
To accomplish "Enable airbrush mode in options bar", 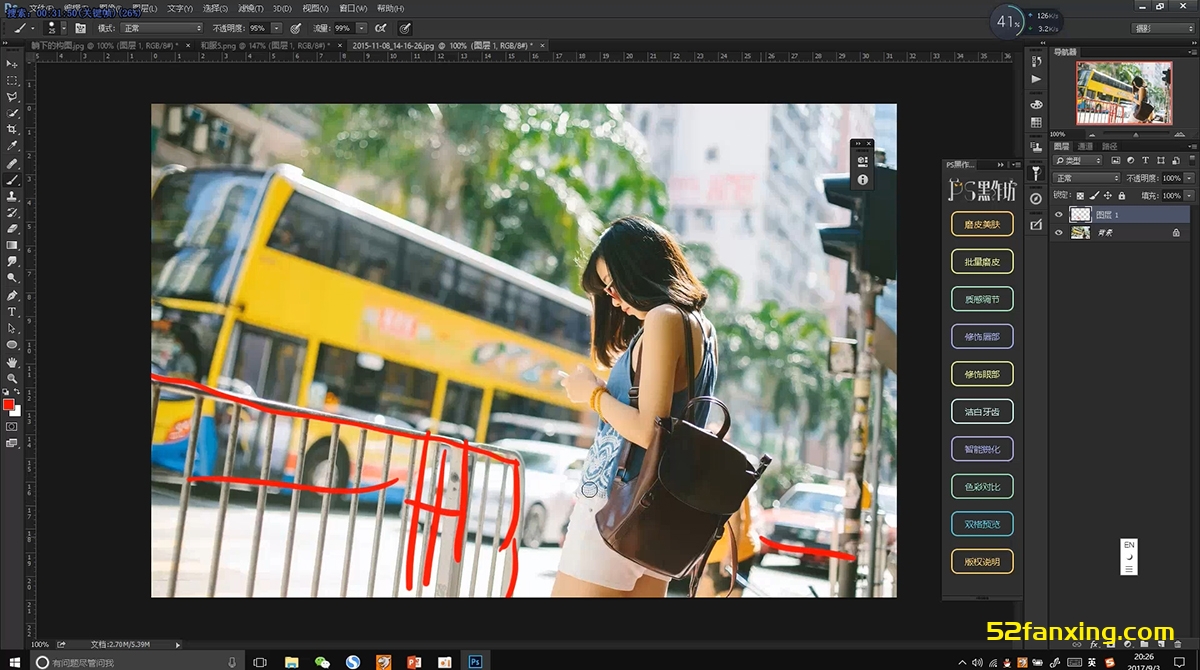I will [381, 28].
